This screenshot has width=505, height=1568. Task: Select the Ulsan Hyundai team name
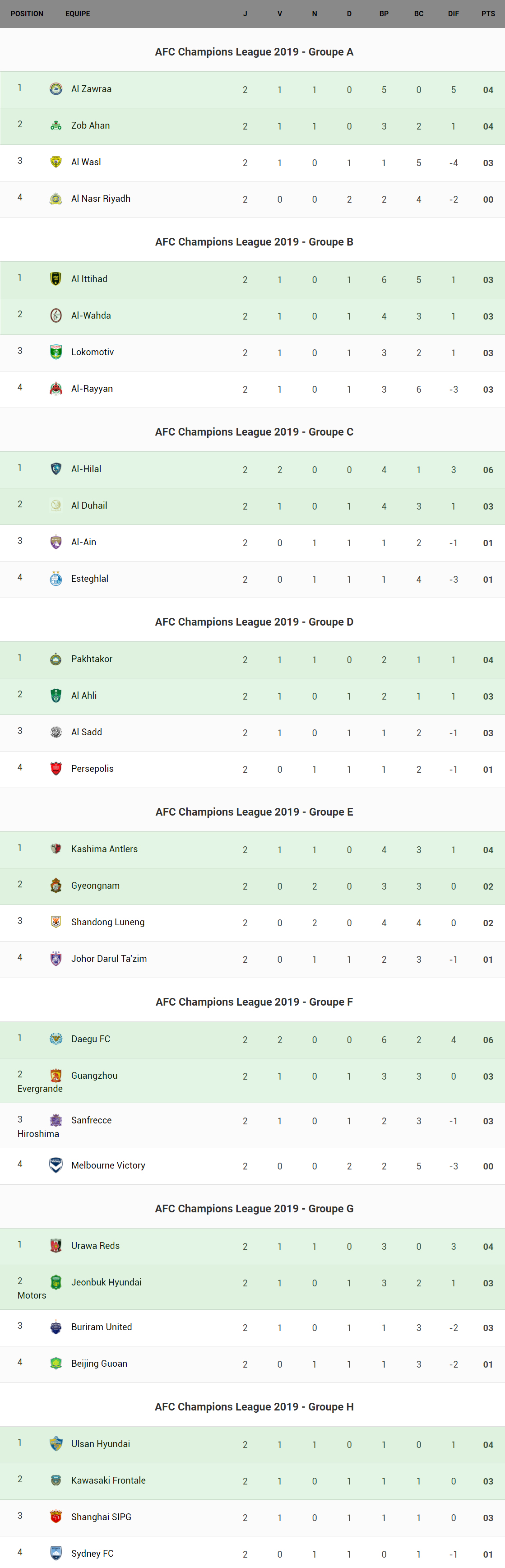tap(100, 1443)
